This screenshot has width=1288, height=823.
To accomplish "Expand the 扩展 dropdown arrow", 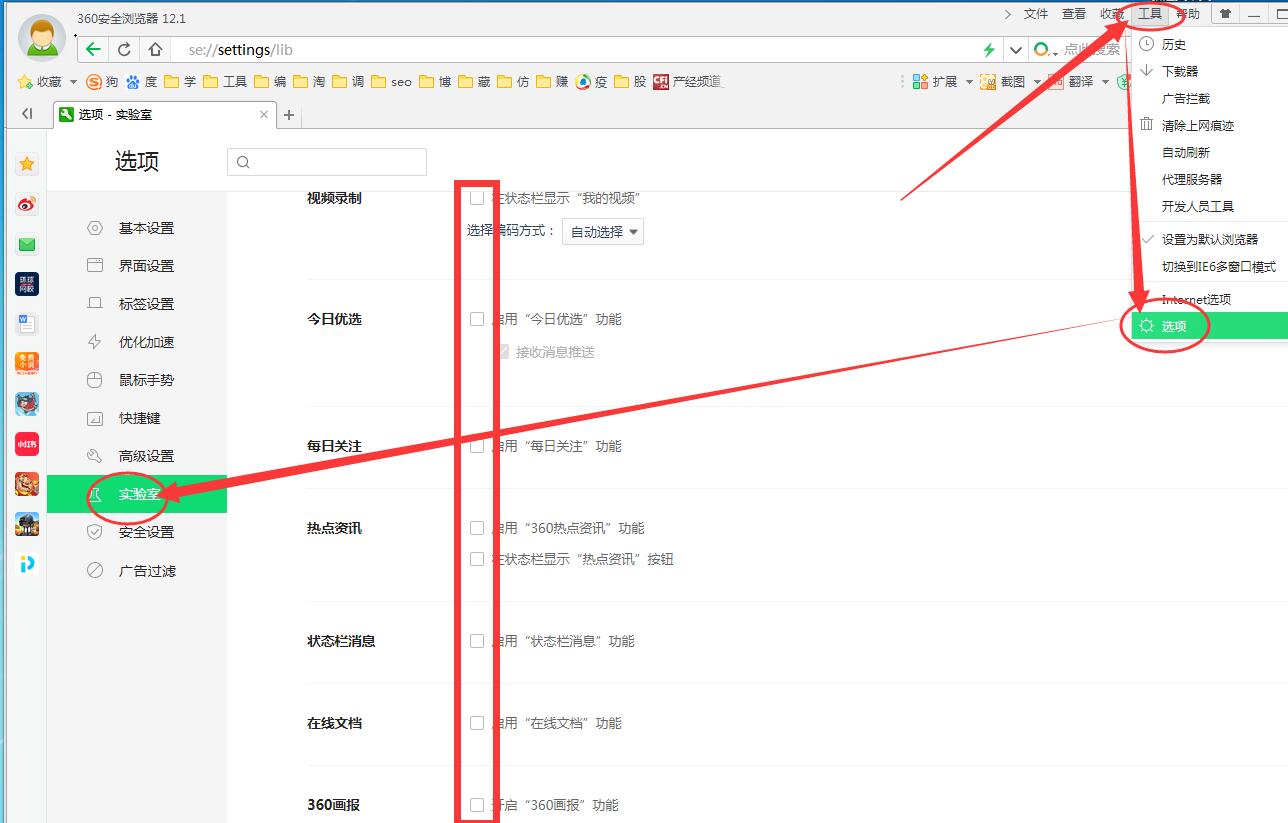I will coord(969,82).
